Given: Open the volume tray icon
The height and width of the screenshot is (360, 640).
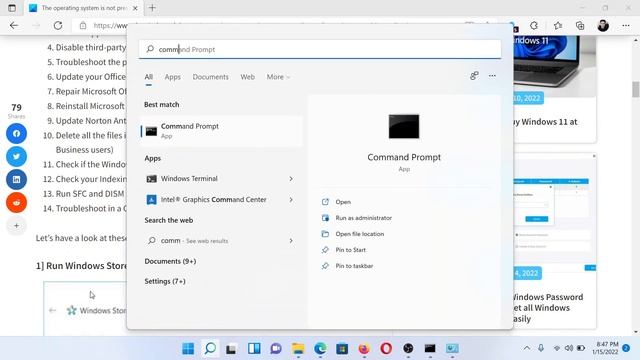Looking at the screenshot, I should pyautogui.click(x=569, y=348).
